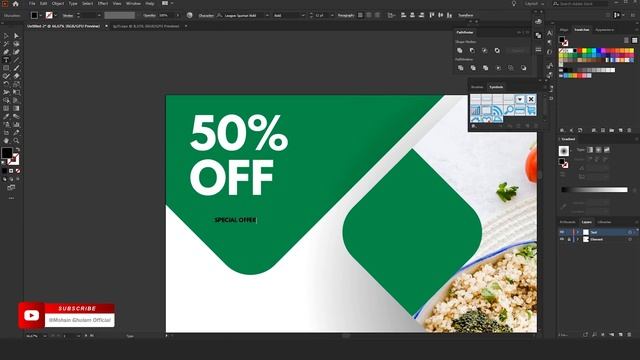Select the Magic Wand tool
This screenshot has width=640, height=360.
click(6, 44)
